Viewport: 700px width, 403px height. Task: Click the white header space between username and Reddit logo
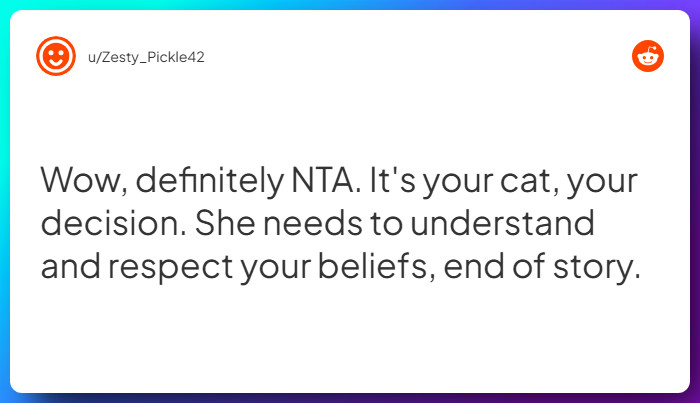point(420,57)
